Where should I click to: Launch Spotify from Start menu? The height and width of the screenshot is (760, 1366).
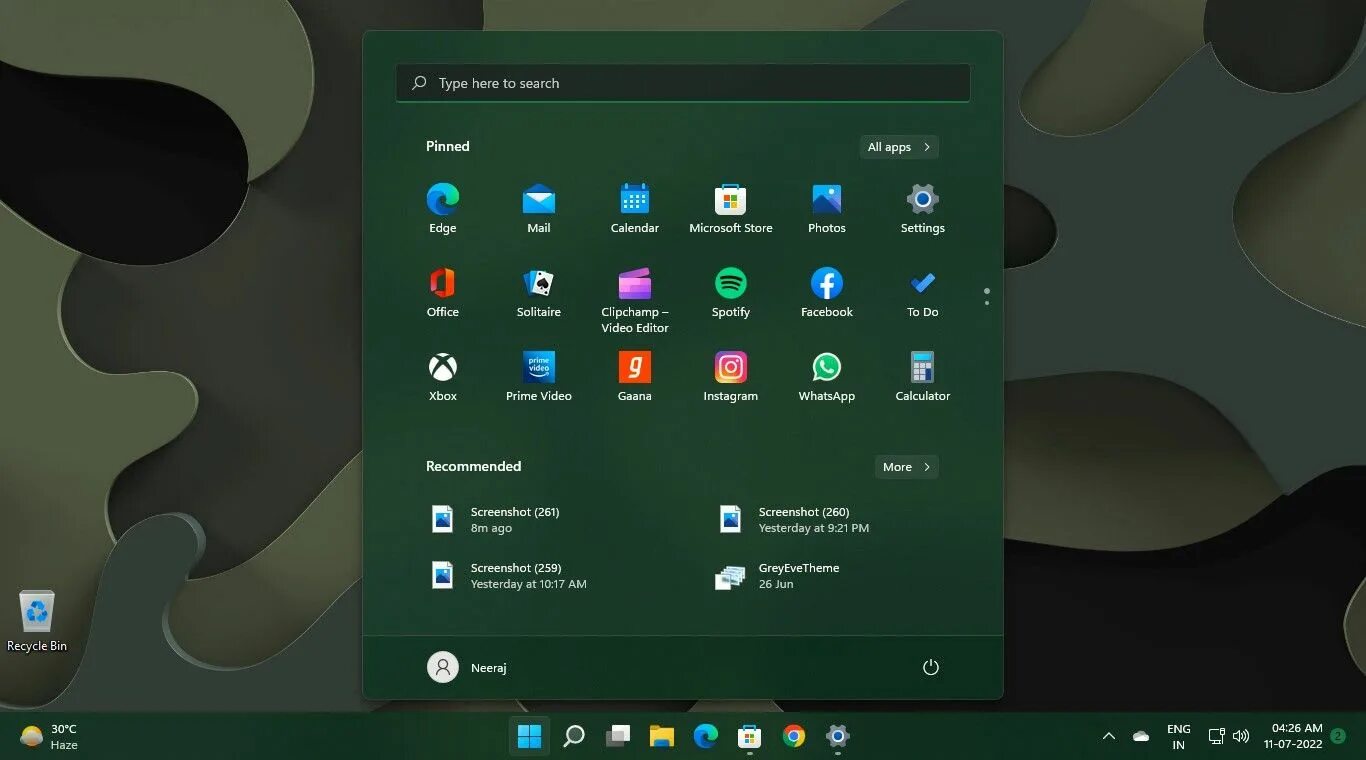[731, 292]
